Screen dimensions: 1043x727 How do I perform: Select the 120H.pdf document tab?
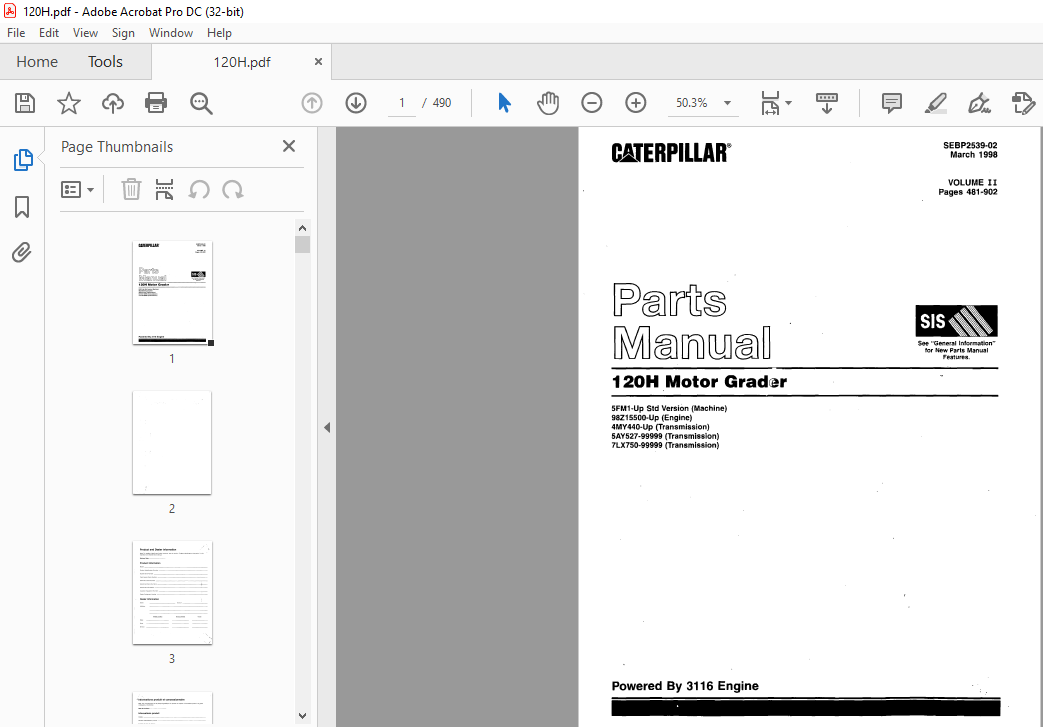[241, 62]
